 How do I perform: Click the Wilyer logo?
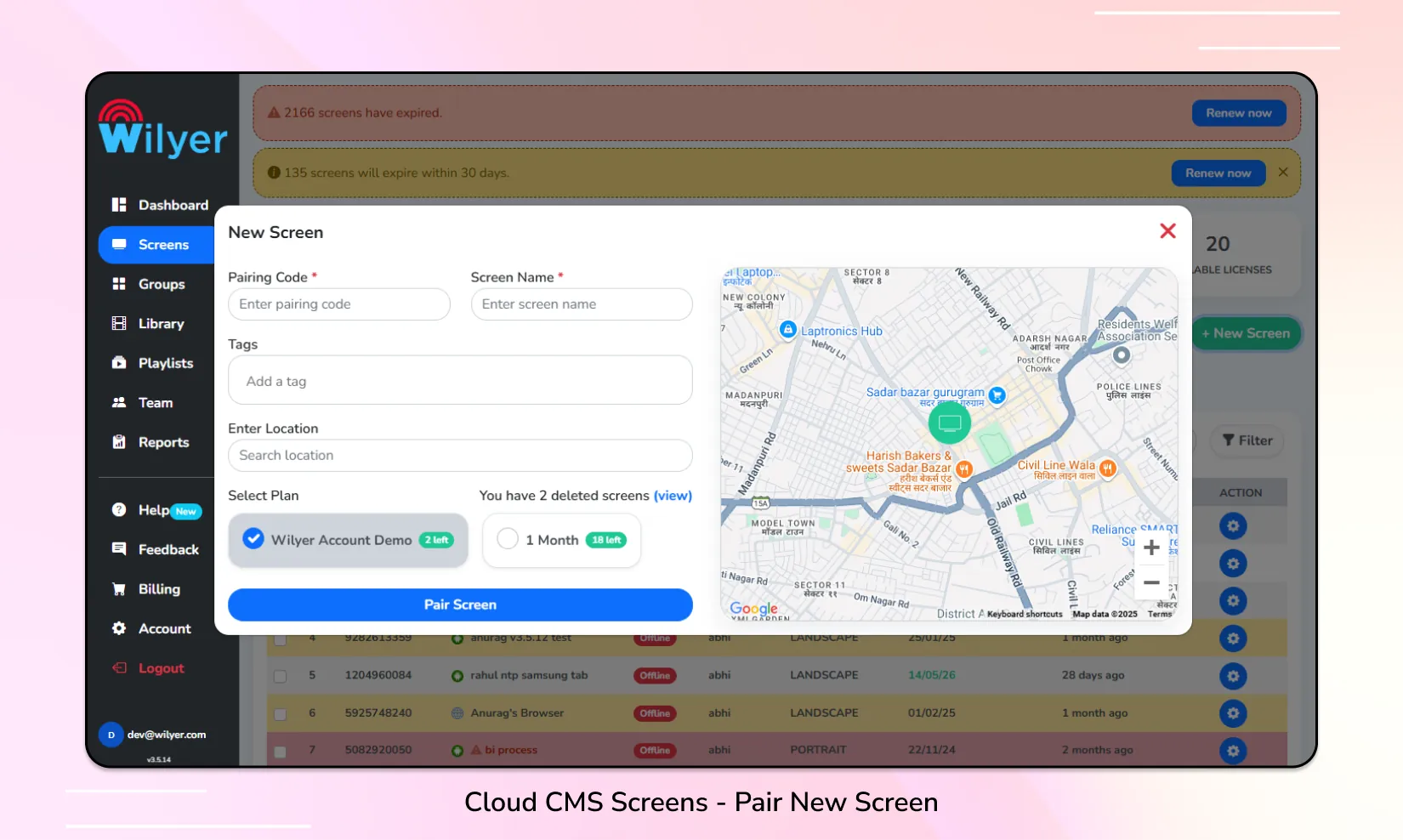(x=162, y=128)
